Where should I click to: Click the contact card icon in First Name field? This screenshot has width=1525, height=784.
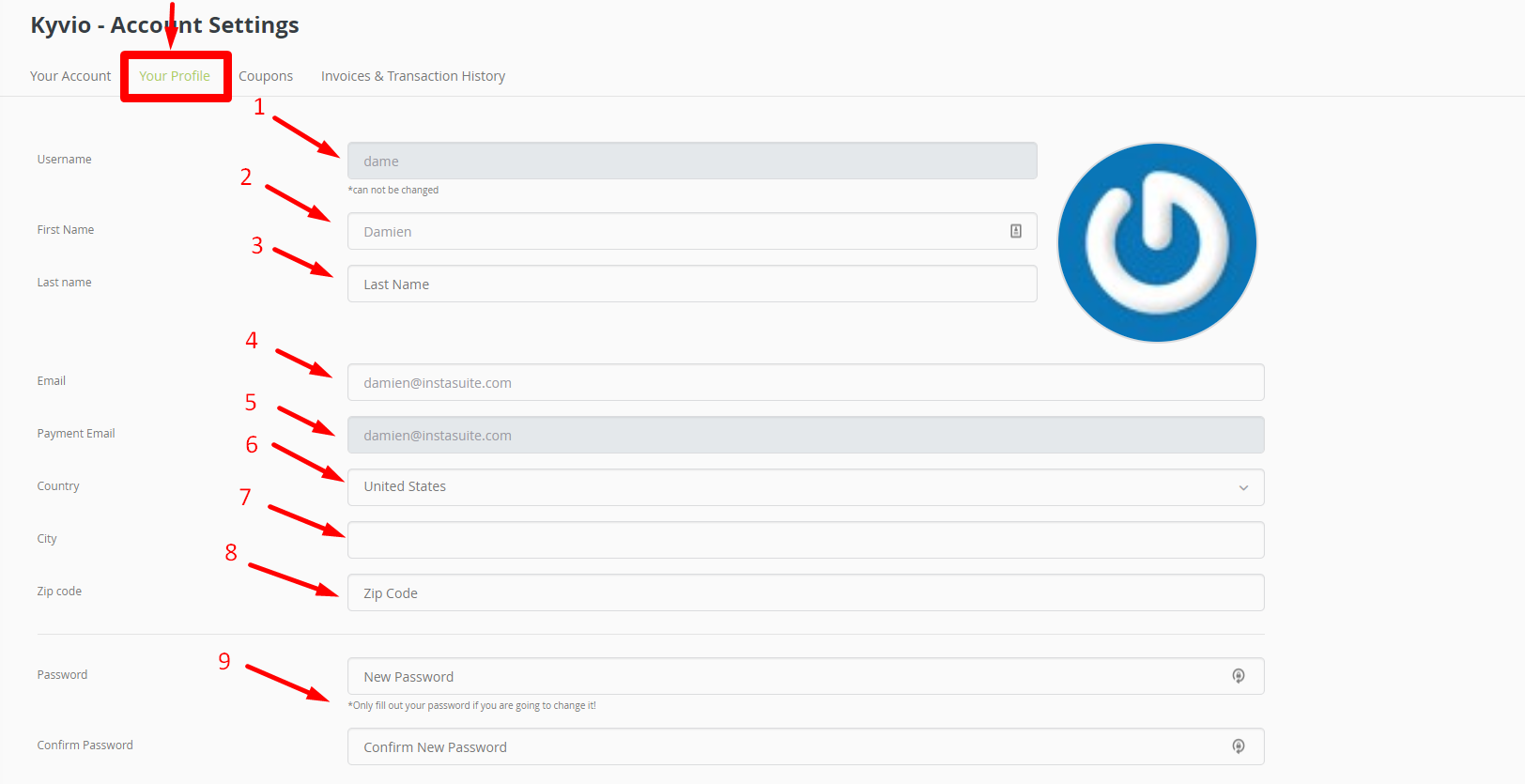(x=1015, y=231)
